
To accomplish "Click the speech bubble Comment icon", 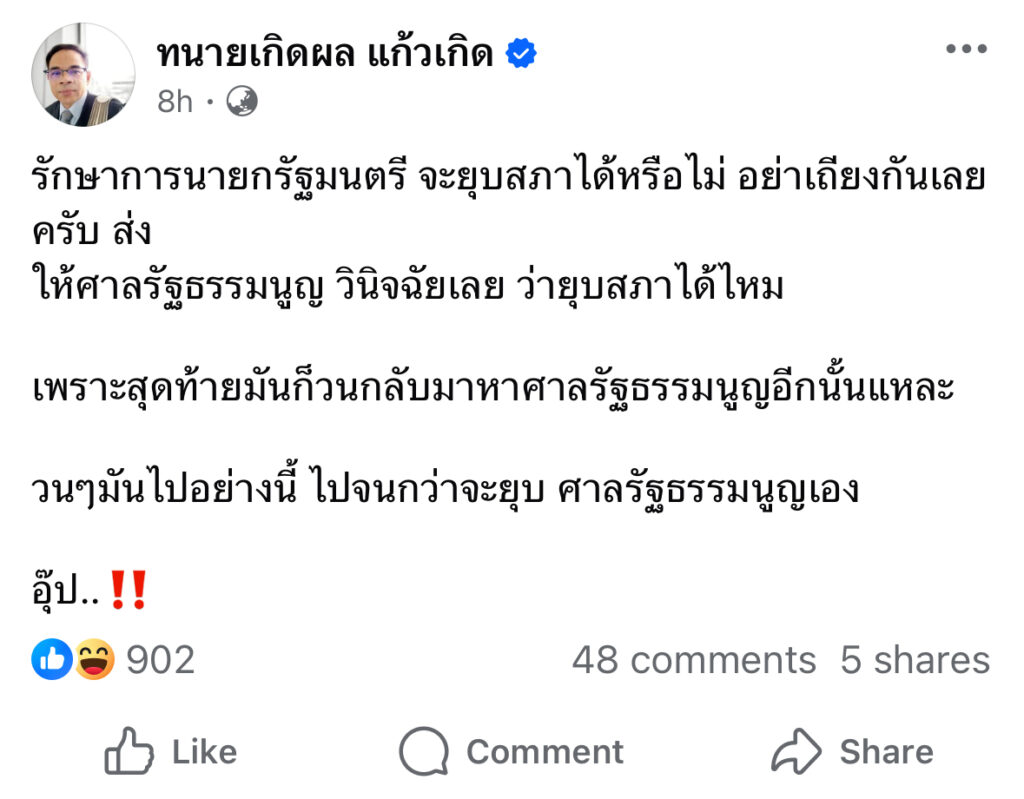I will (424, 751).
